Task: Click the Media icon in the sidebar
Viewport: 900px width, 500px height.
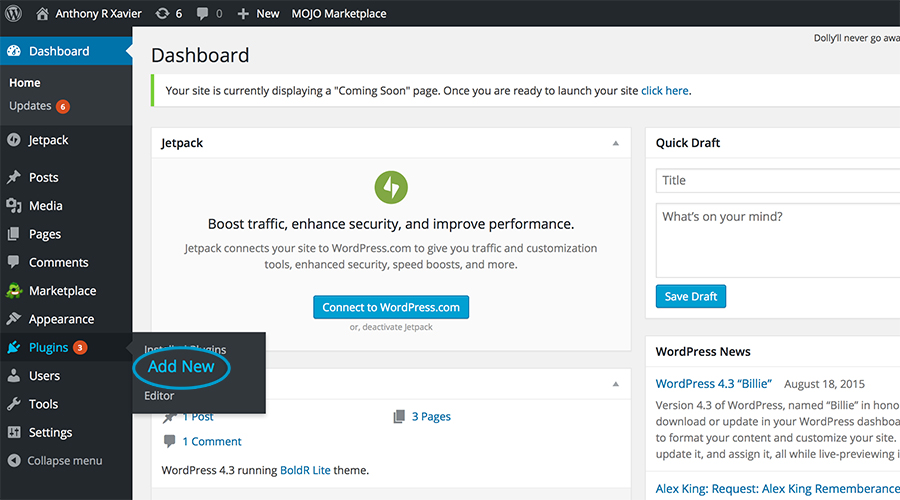Action: 14,206
